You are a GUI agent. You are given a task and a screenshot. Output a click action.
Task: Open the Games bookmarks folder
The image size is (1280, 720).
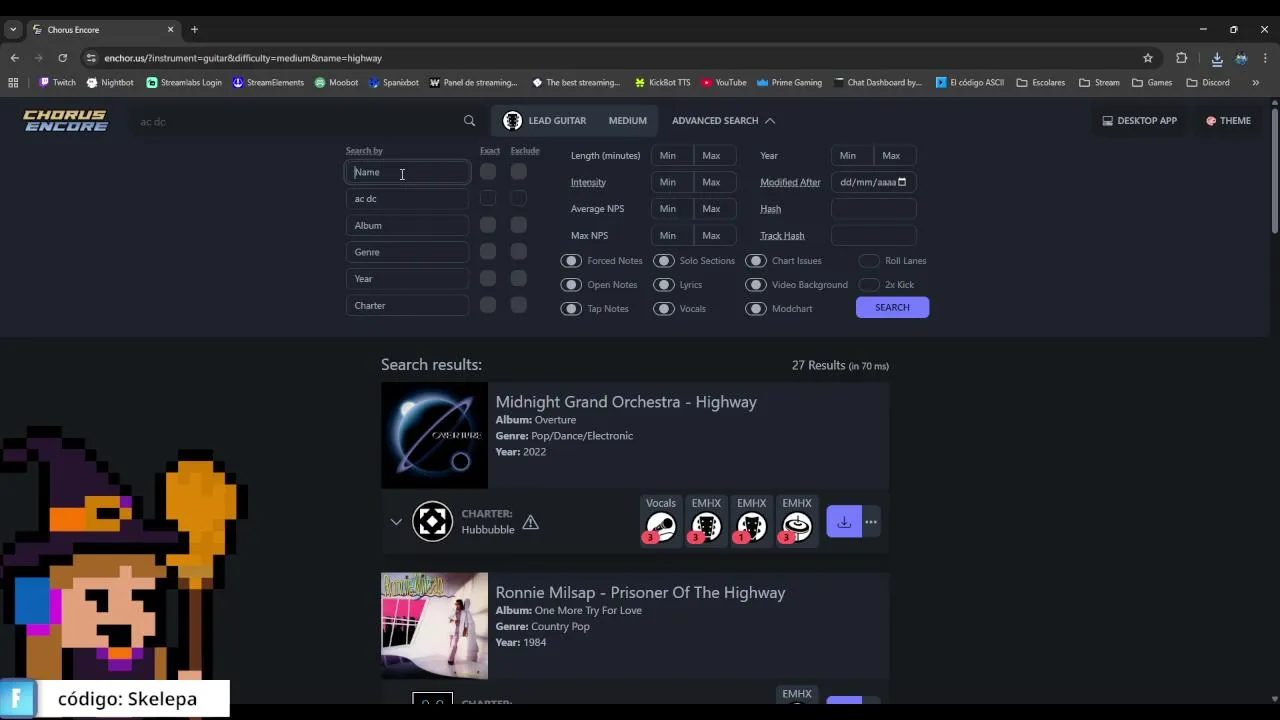click(x=1153, y=82)
